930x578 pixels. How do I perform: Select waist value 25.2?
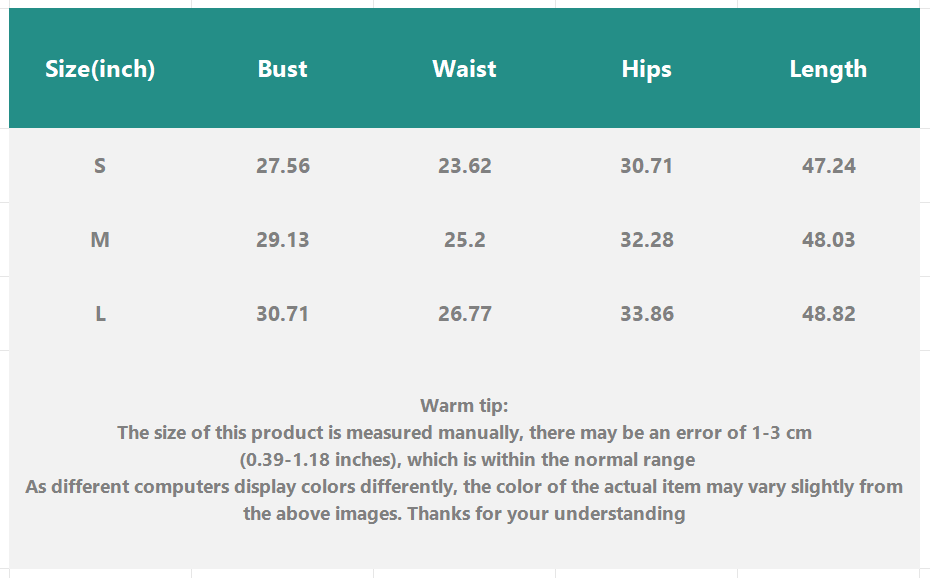(x=465, y=240)
